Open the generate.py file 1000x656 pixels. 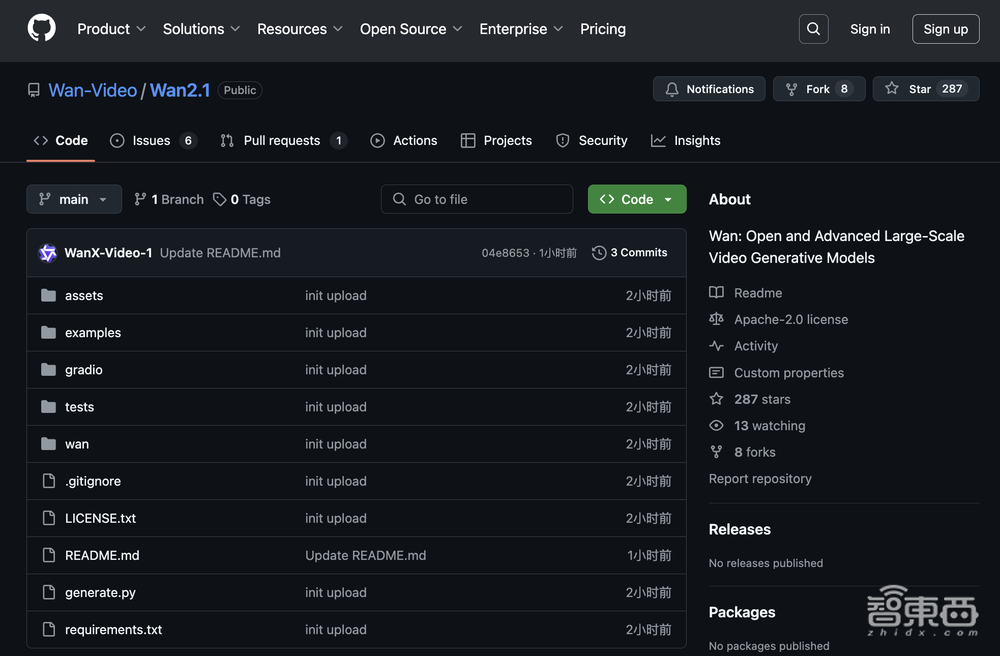(100, 593)
